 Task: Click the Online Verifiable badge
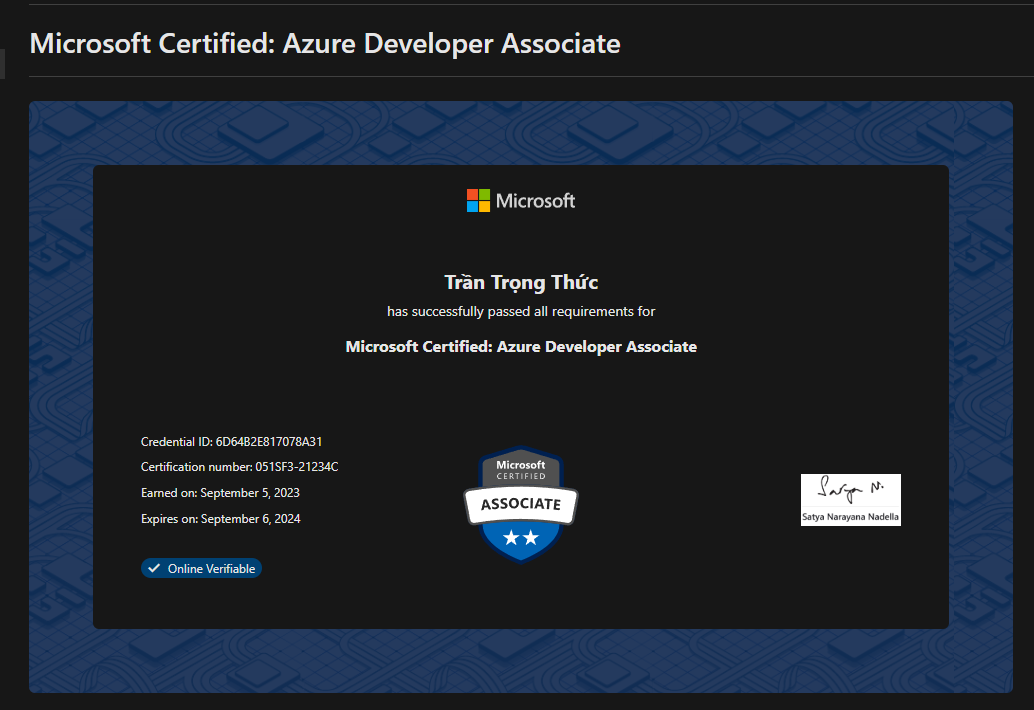click(201, 568)
